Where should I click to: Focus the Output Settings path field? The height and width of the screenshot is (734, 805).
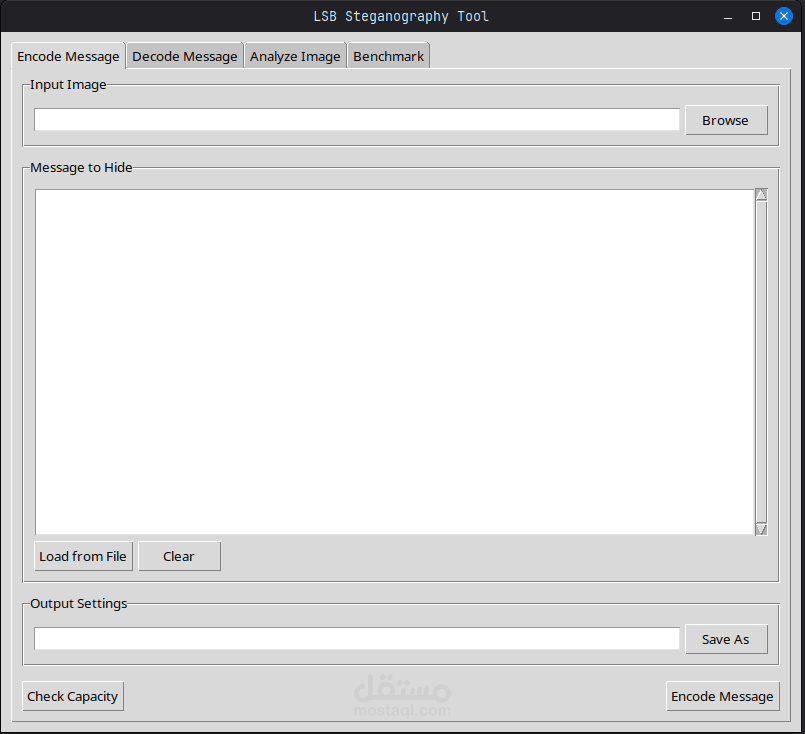click(x=357, y=639)
